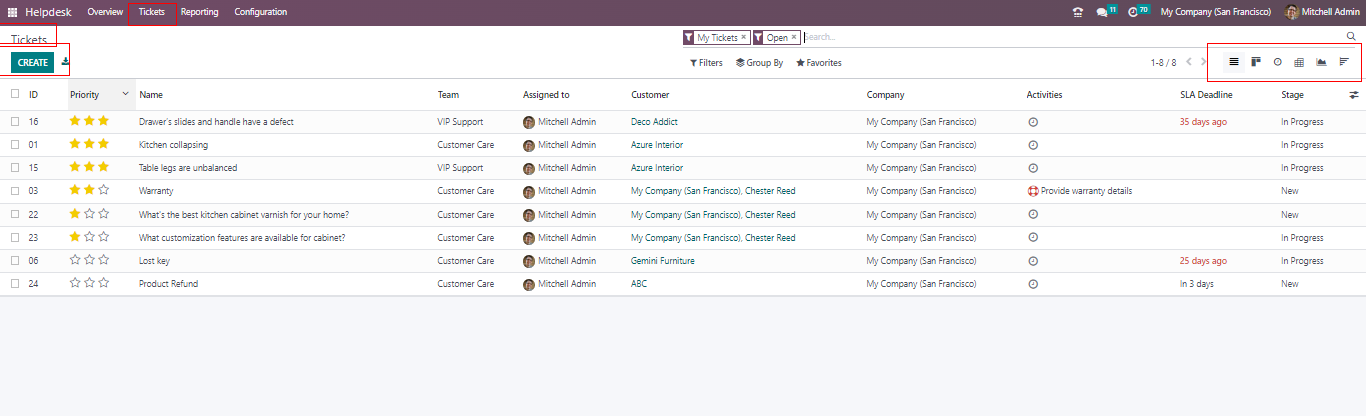
Task: Expand the Filters dropdown
Action: [x=706, y=63]
